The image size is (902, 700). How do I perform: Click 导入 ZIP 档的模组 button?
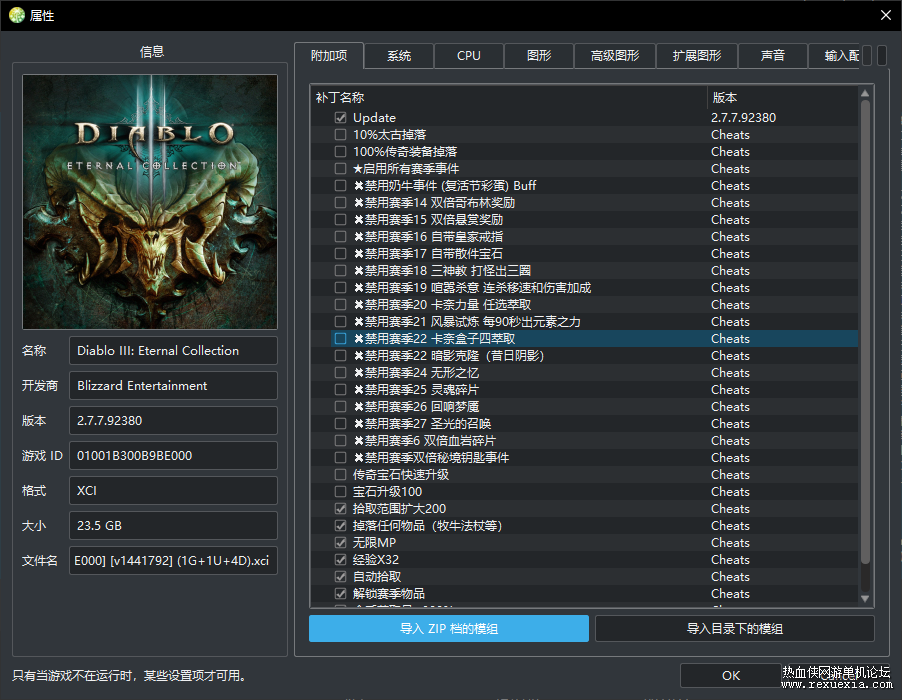point(449,628)
